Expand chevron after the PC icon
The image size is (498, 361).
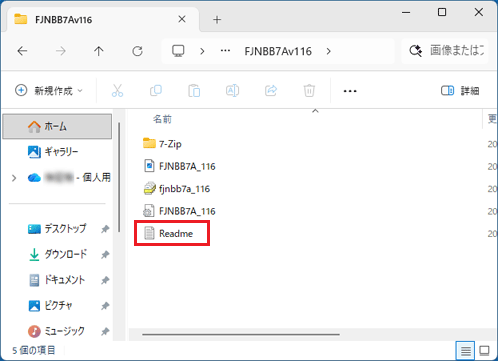(x=202, y=51)
